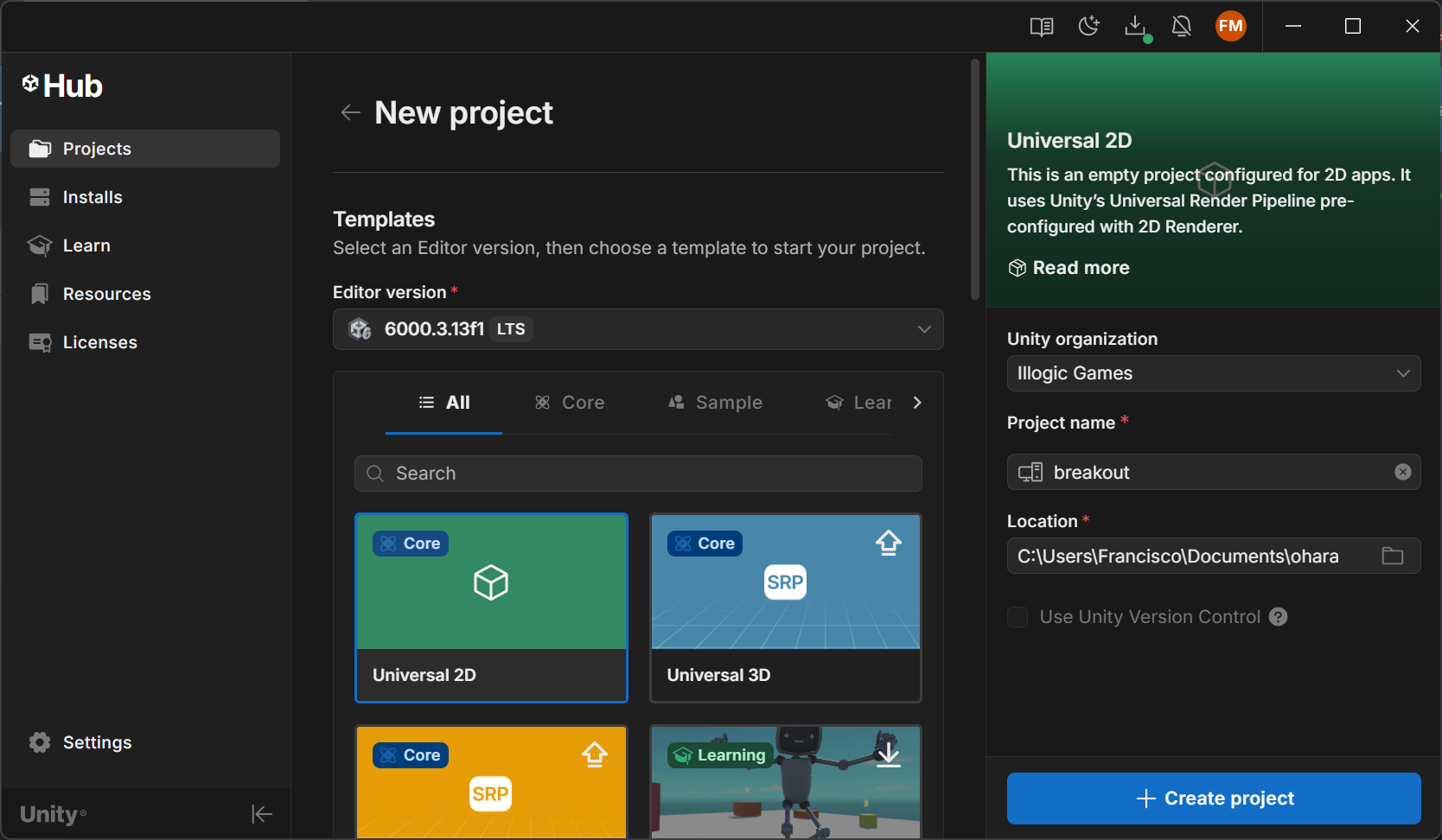The image size is (1442, 840).
Task: Click the browse folder icon in Location
Action: 1393,556
